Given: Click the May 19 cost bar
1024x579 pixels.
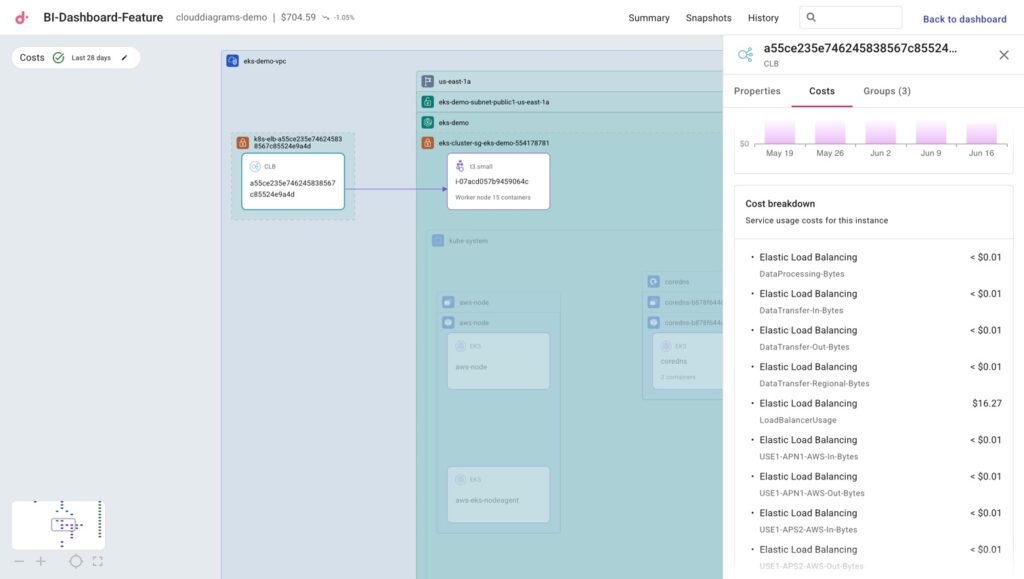Looking at the screenshot, I should [780, 133].
